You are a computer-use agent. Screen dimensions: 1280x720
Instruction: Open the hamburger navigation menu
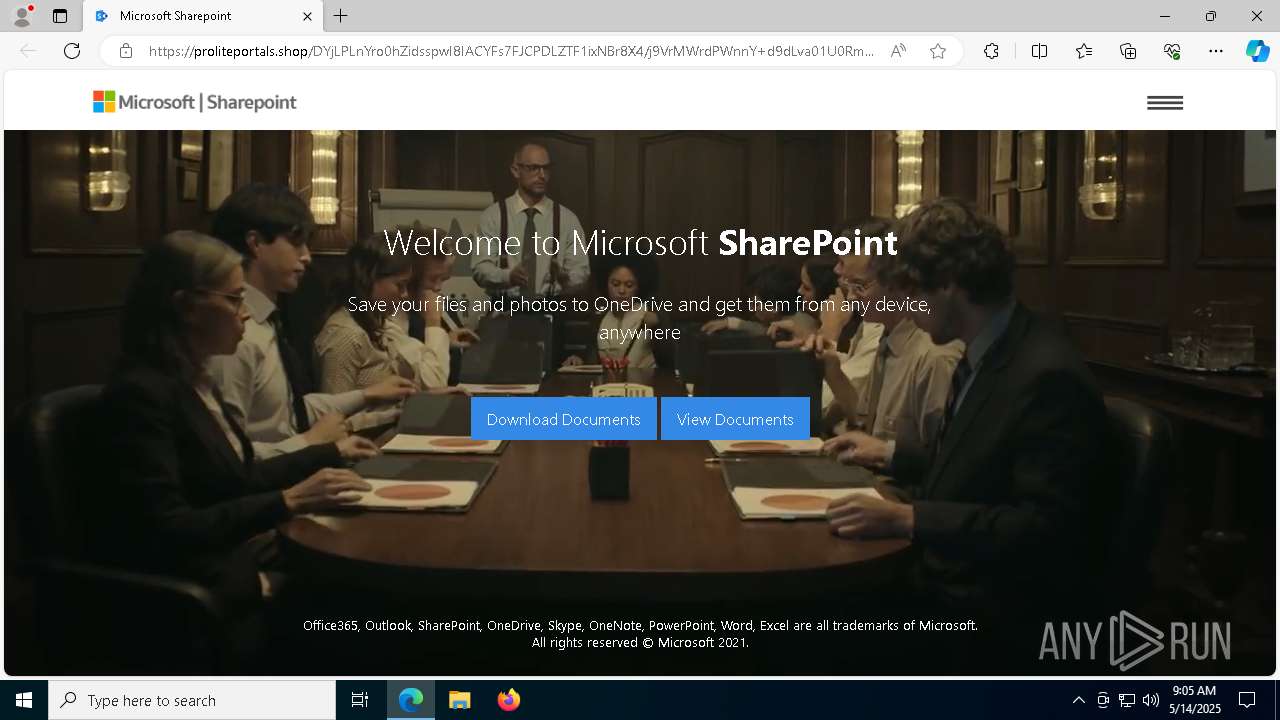(1165, 102)
